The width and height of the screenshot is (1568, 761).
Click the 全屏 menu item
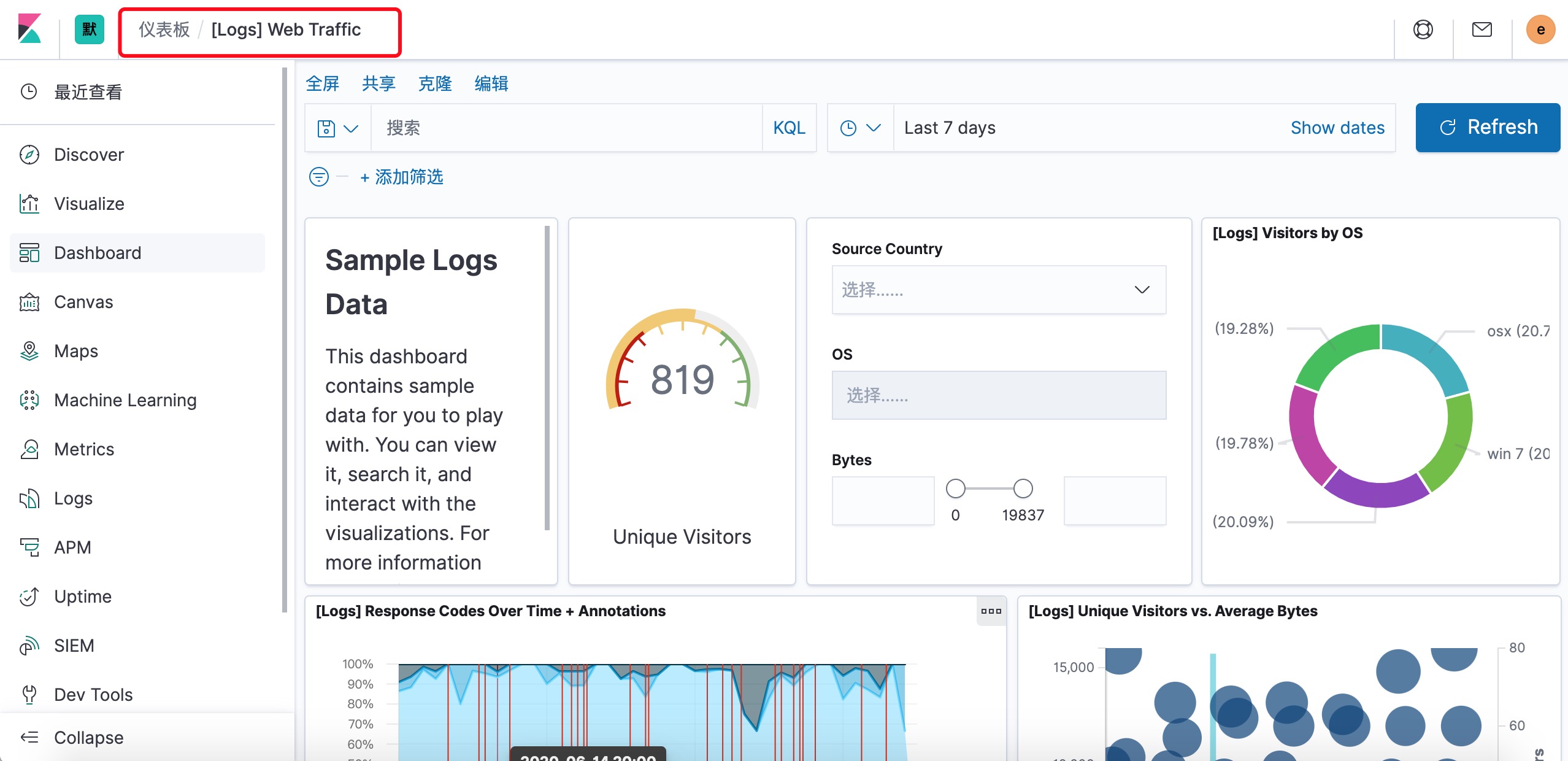click(323, 83)
